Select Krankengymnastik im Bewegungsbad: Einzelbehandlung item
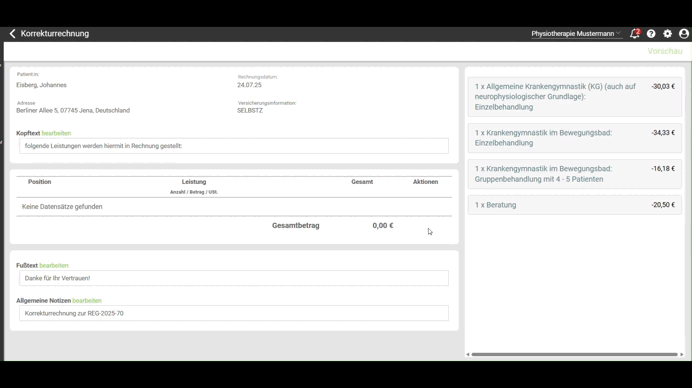Image resolution: width=692 pixels, height=388 pixels. (575, 138)
